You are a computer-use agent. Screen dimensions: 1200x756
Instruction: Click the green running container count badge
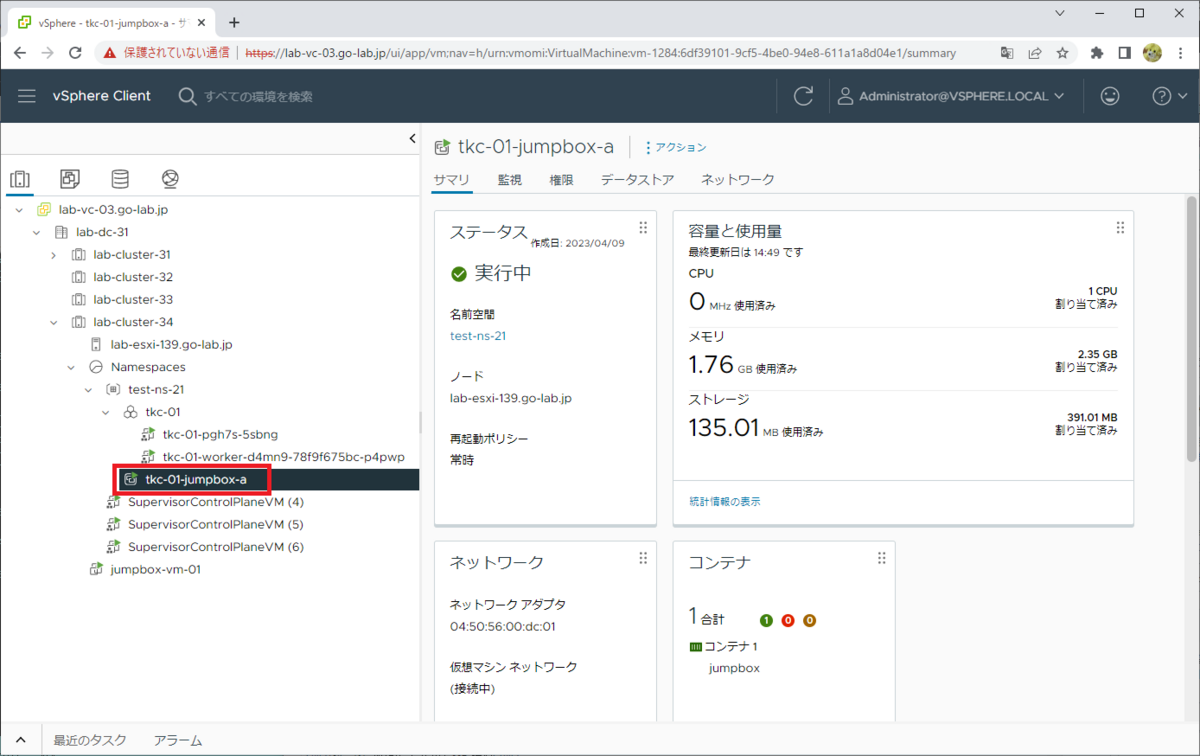(x=767, y=620)
